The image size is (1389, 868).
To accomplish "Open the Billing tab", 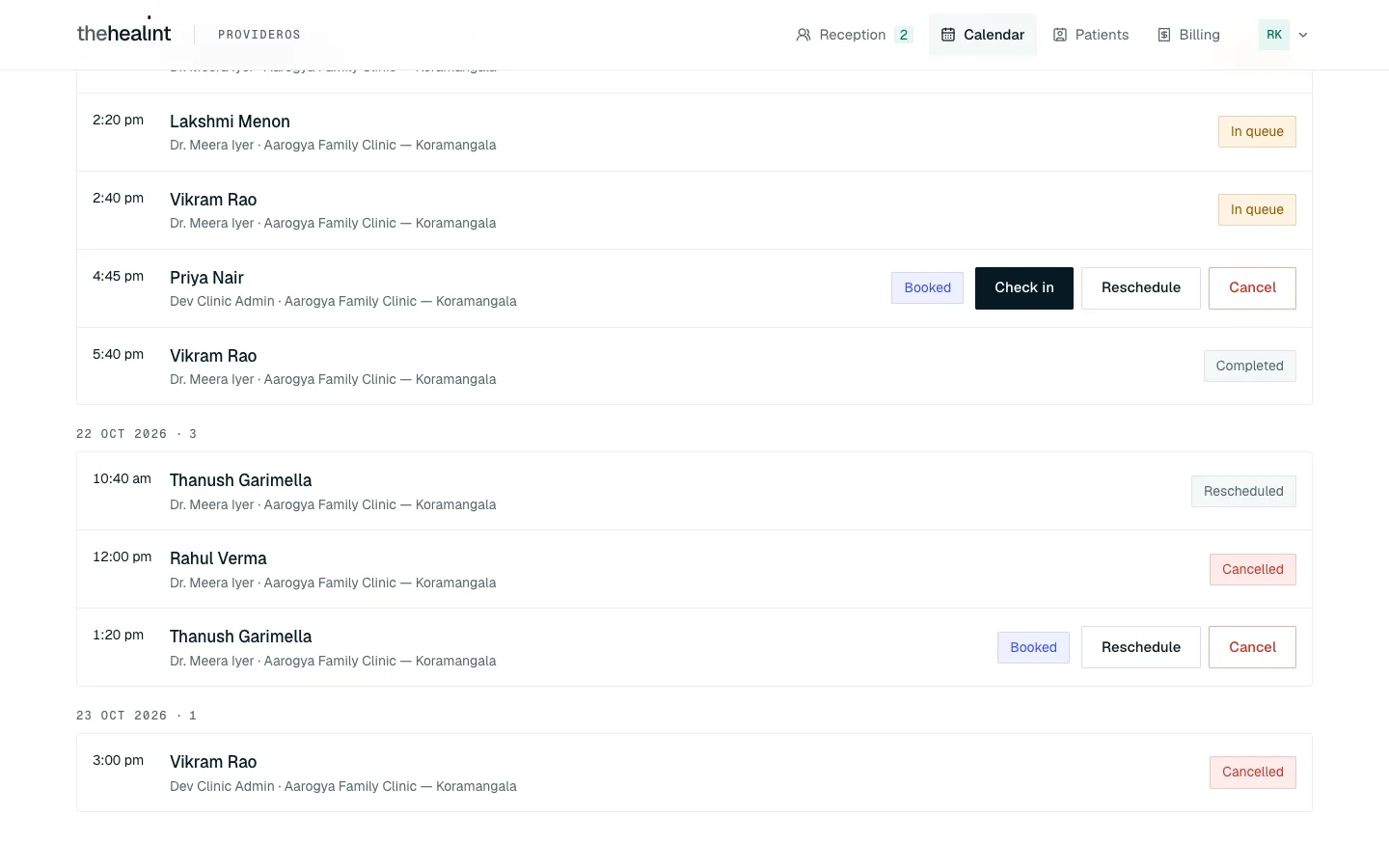I will [1188, 35].
